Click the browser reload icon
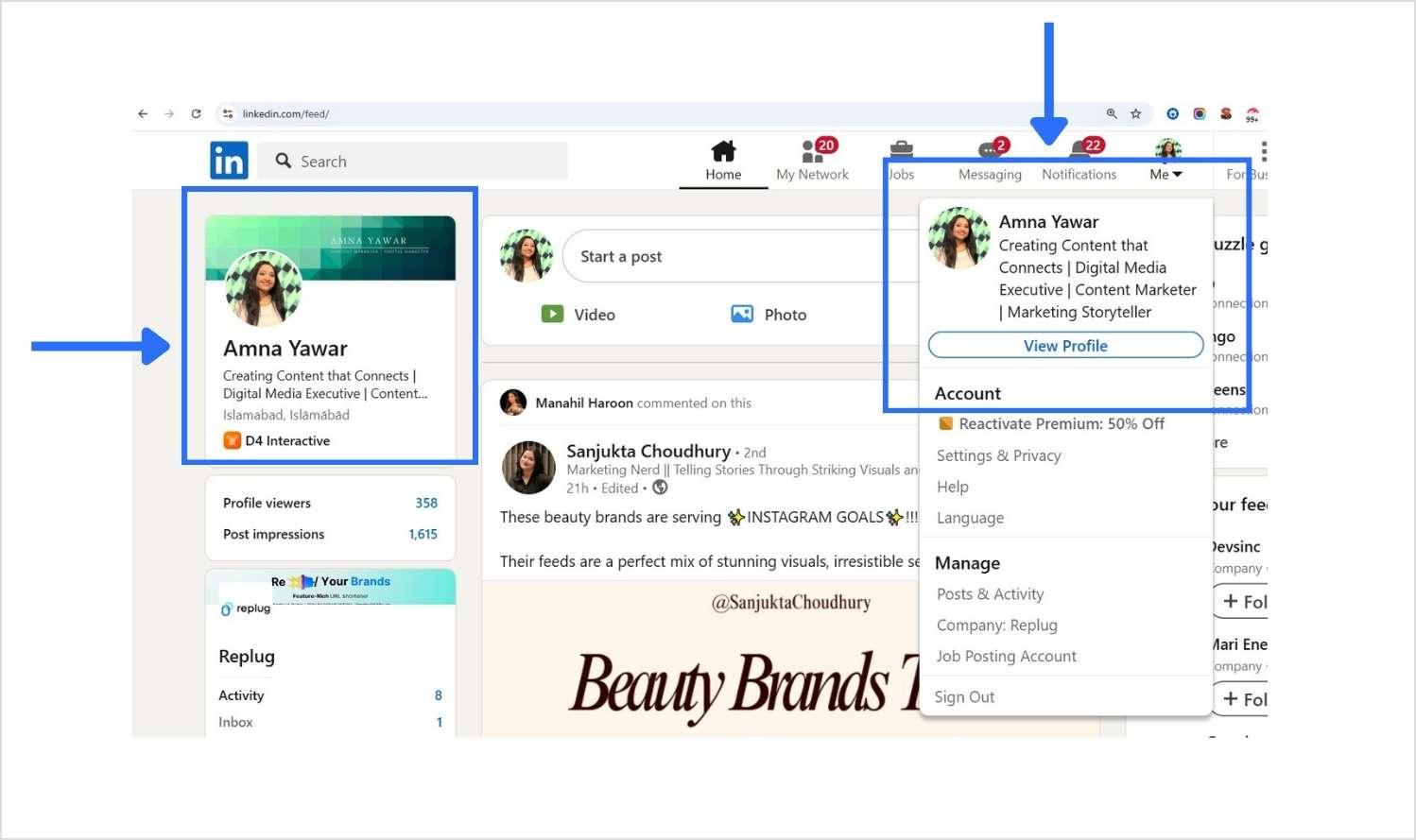 tap(197, 114)
